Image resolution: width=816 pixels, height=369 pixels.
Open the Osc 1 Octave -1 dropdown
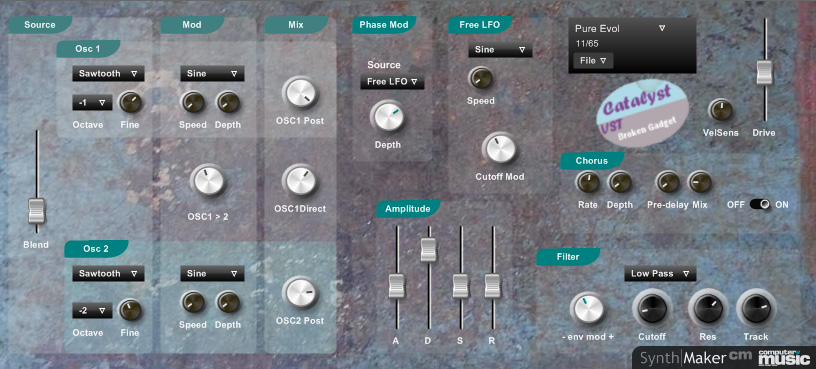92,103
